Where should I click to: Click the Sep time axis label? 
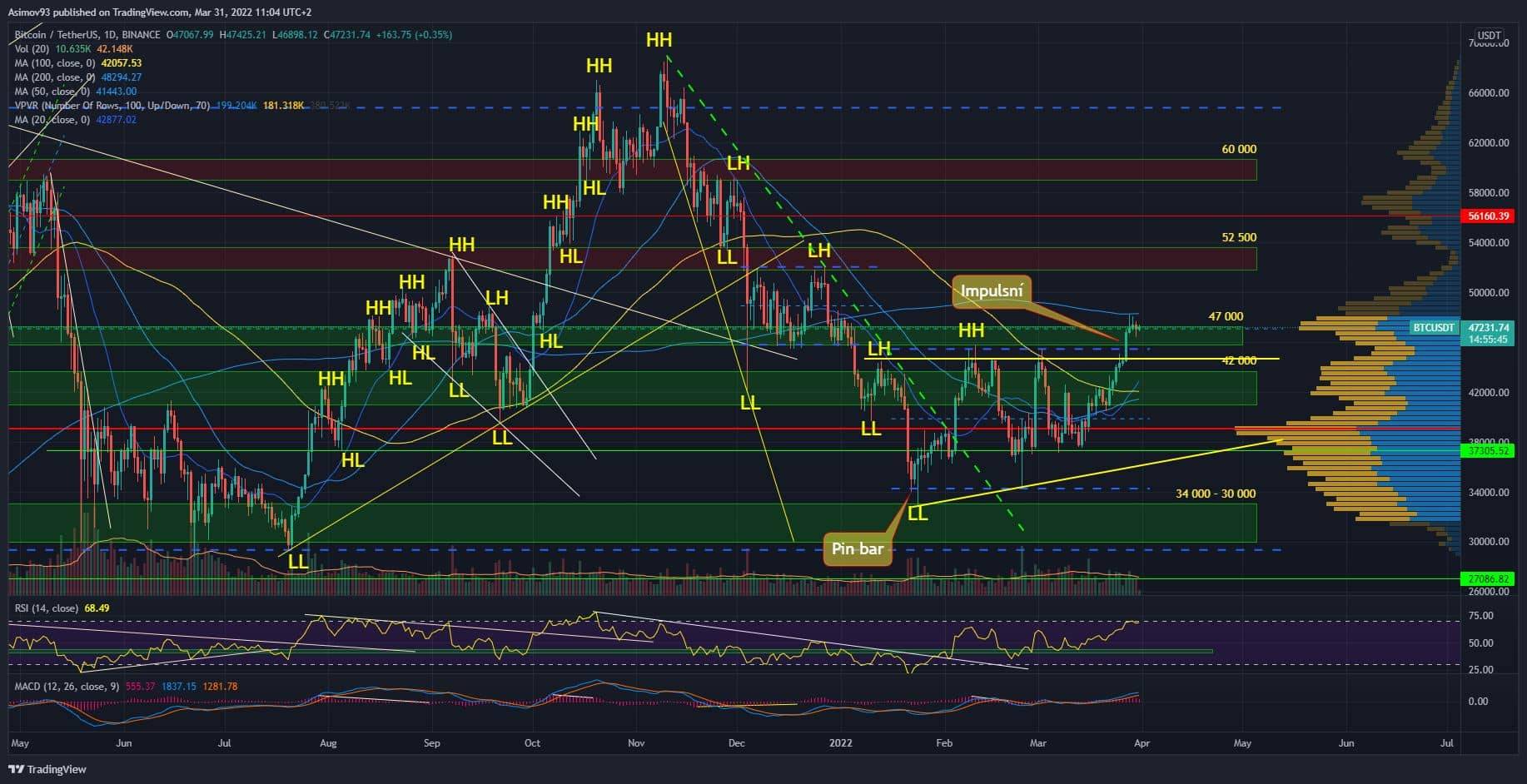(x=430, y=743)
